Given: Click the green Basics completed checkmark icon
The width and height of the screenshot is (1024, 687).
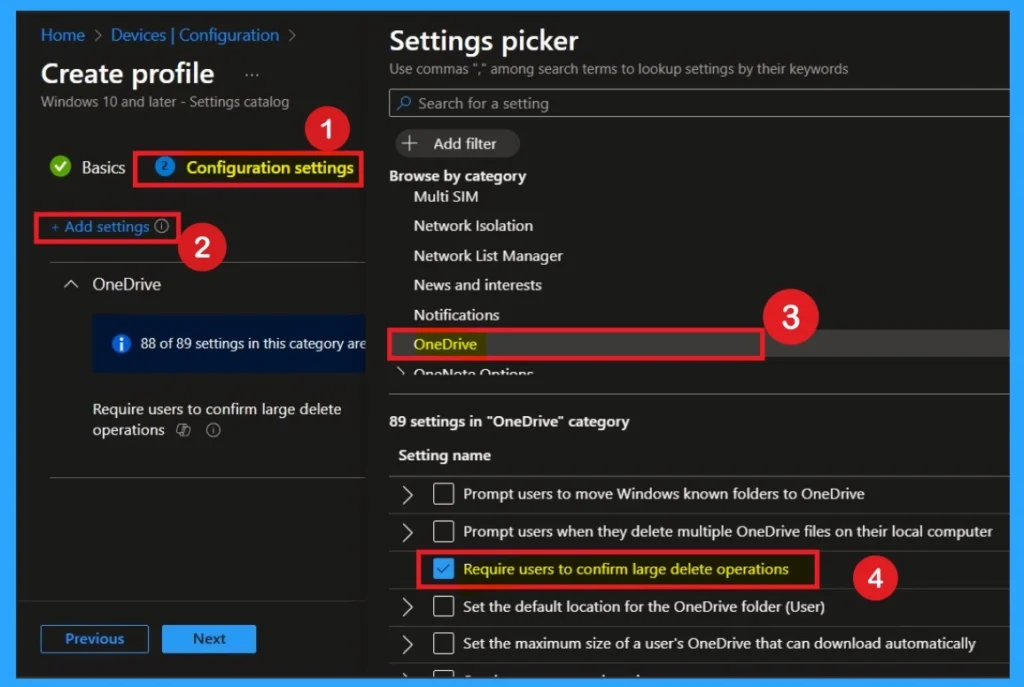Looking at the screenshot, I should [x=60, y=167].
